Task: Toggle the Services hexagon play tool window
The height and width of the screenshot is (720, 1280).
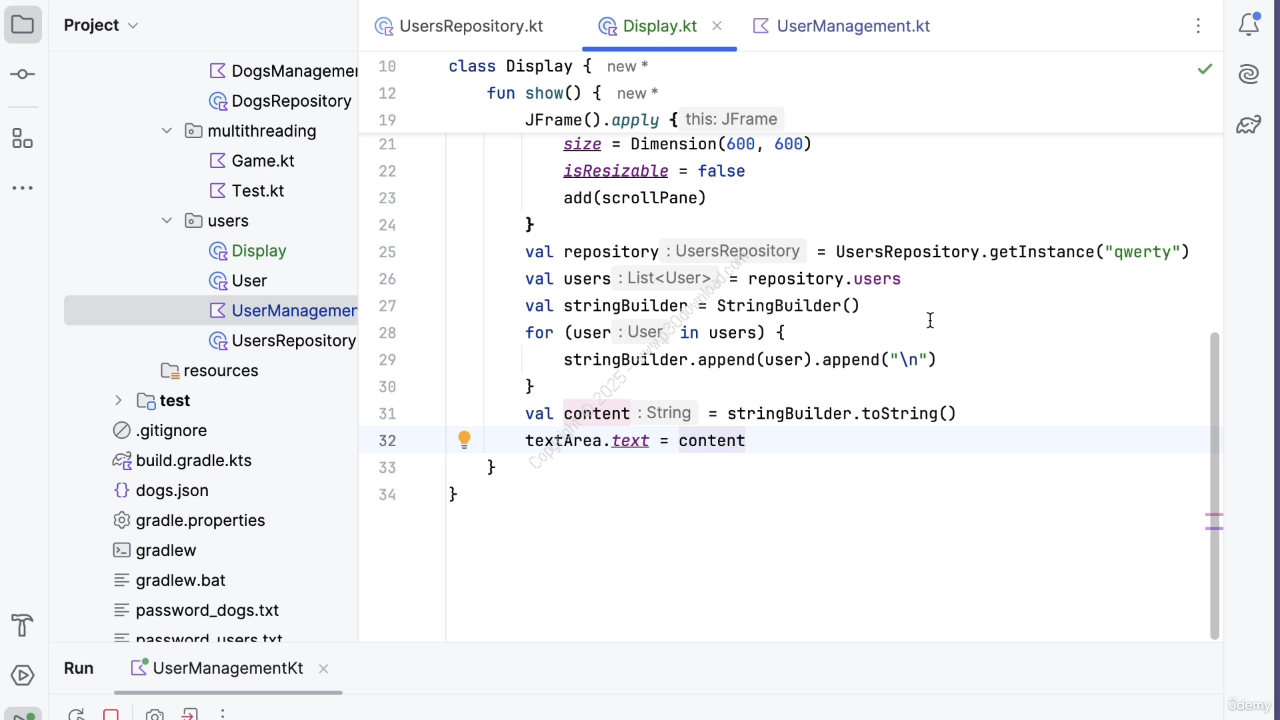Action: [22, 676]
